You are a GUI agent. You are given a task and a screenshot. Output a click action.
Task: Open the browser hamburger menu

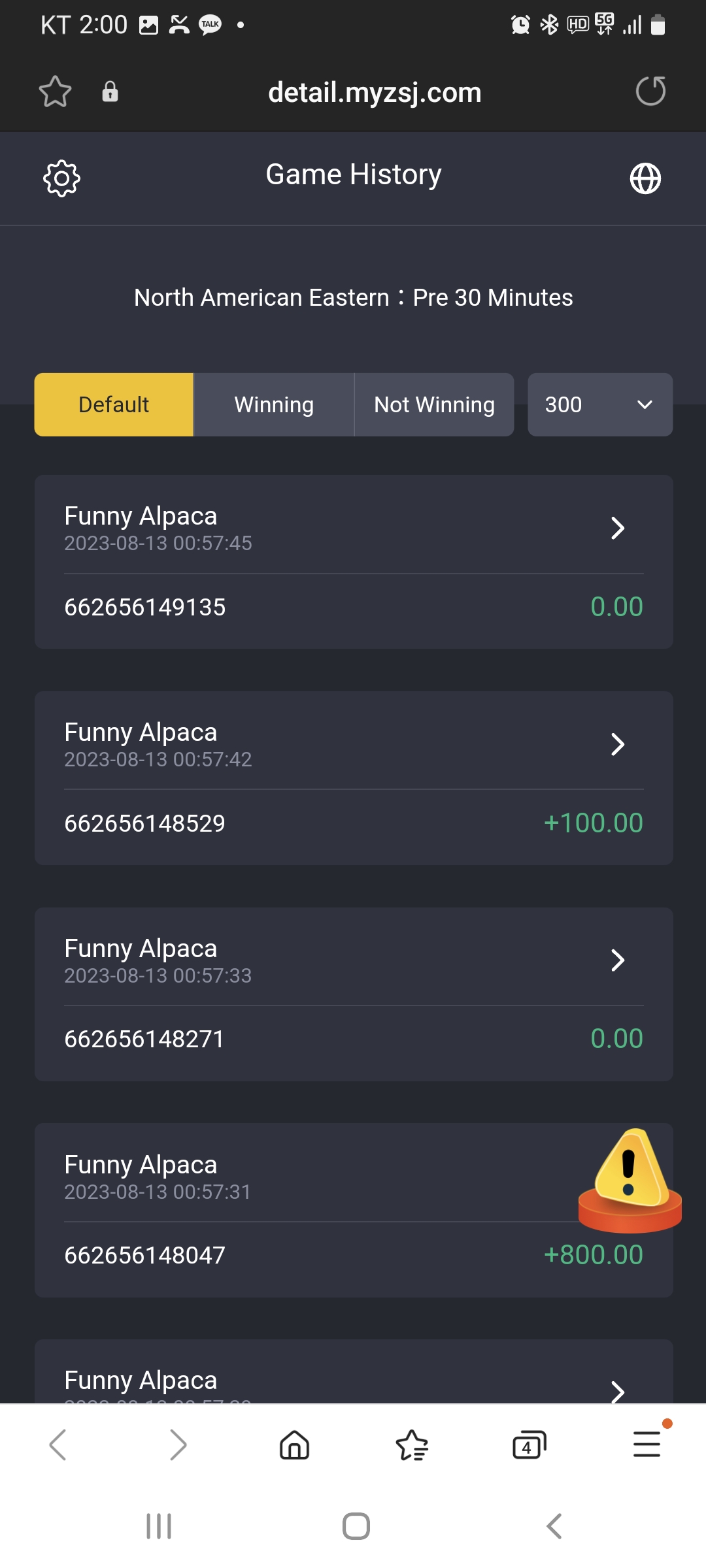[x=647, y=1444]
